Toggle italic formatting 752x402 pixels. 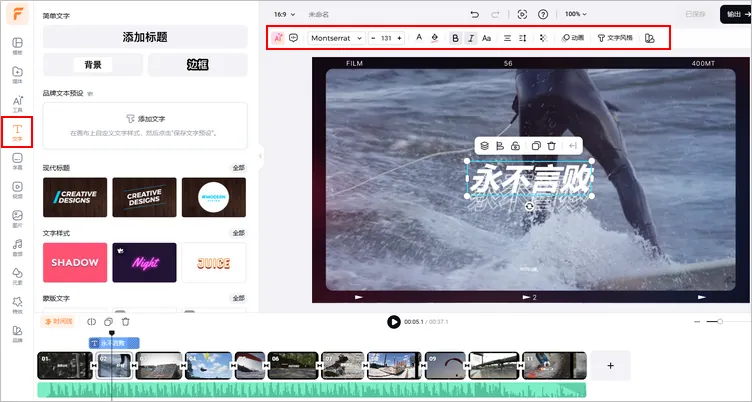point(471,38)
